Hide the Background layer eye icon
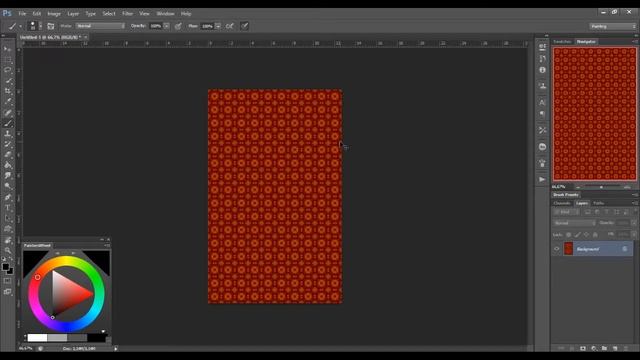The image size is (640, 360). [556, 249]
